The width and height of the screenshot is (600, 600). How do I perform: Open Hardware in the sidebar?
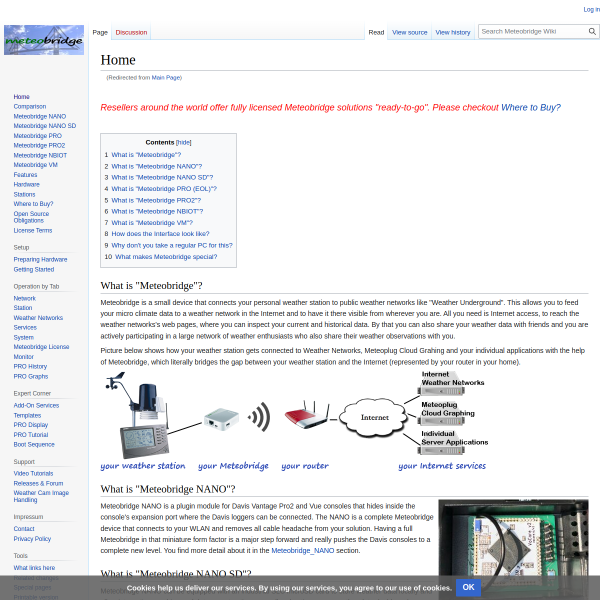click(26, 184)
